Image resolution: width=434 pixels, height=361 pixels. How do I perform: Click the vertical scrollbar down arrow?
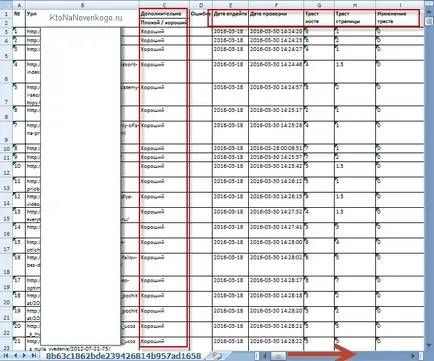429,346
